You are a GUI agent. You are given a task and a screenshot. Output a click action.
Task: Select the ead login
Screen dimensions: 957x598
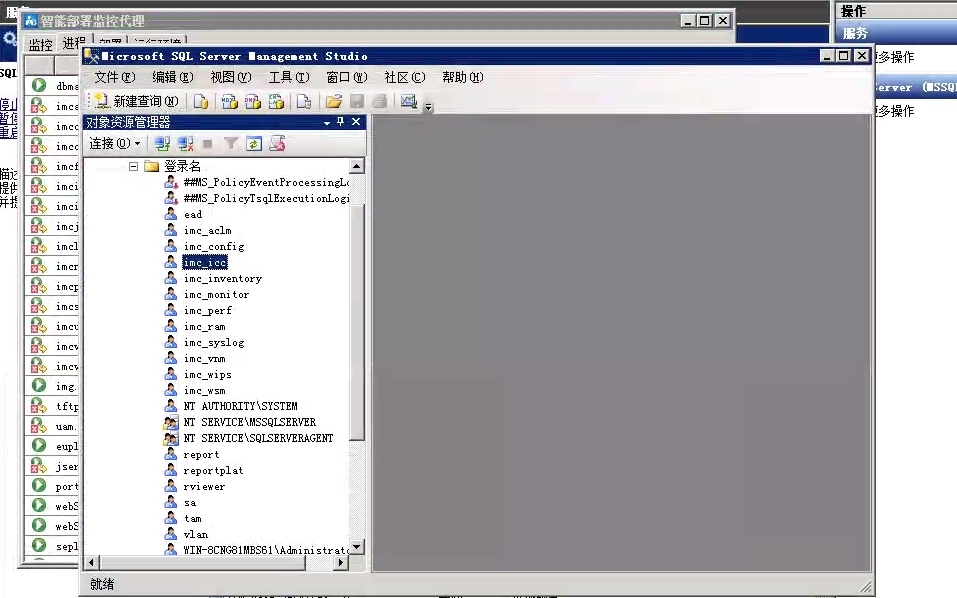[x=193, y=215]
